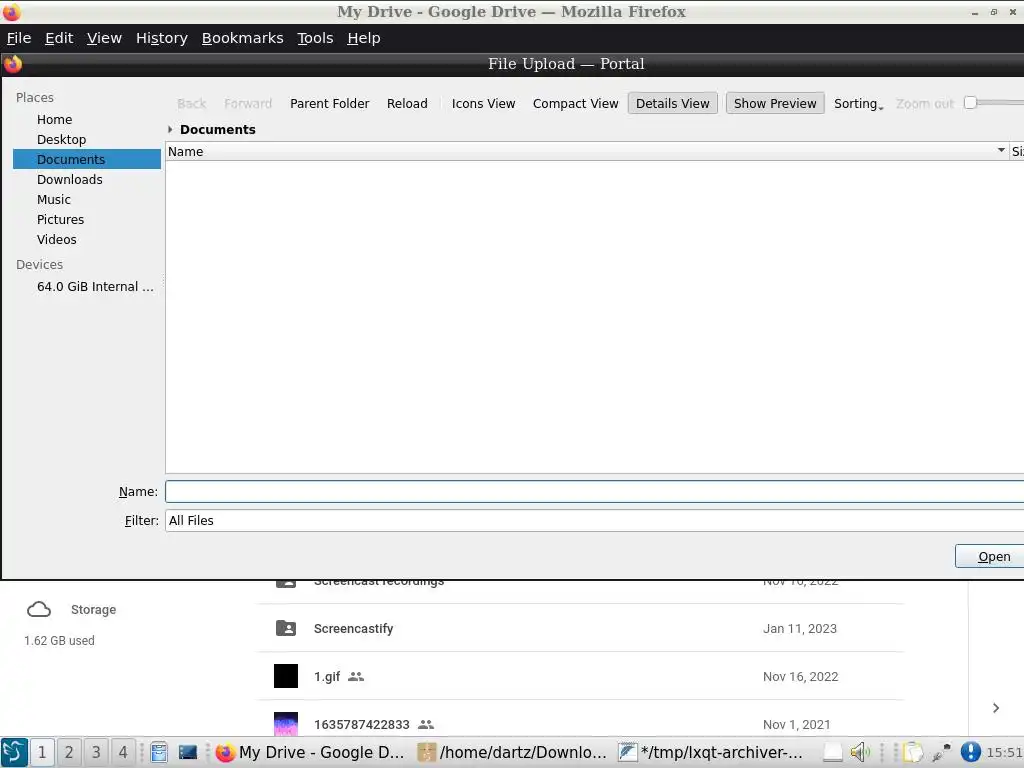This screenshot has height=768, width=1024.
Task: Switch to workspace 3 on the taskbar
Action: click(x=96, y=752)
